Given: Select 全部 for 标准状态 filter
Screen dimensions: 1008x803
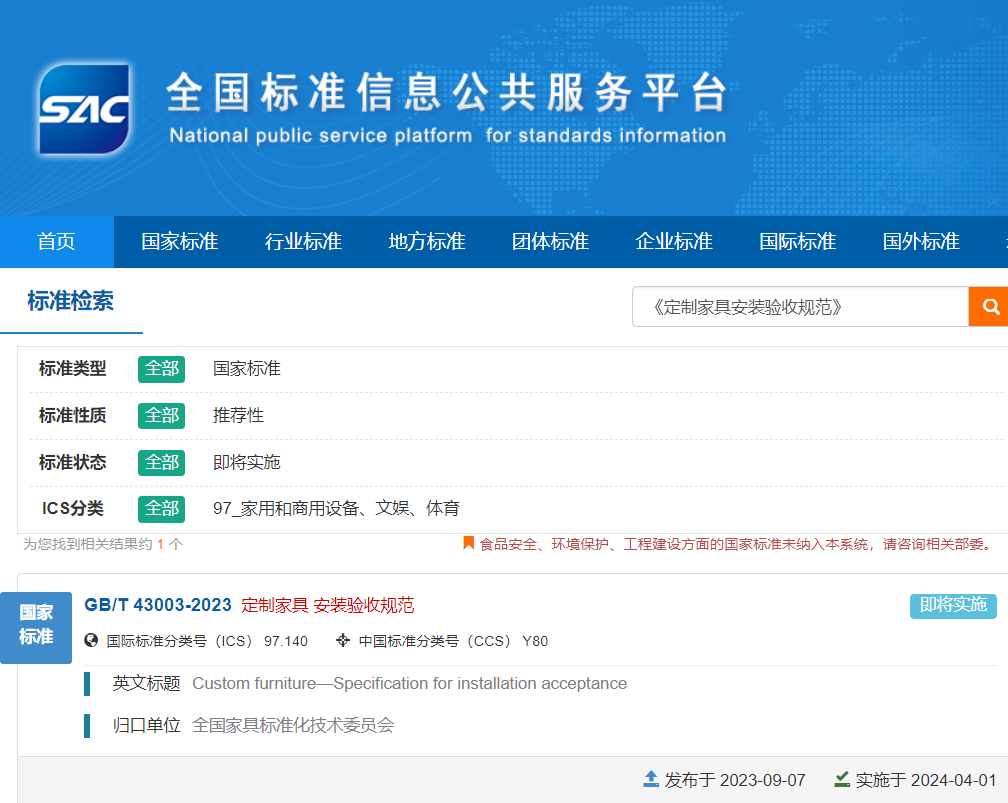Looking at the screenshot, I should (161, 462).
